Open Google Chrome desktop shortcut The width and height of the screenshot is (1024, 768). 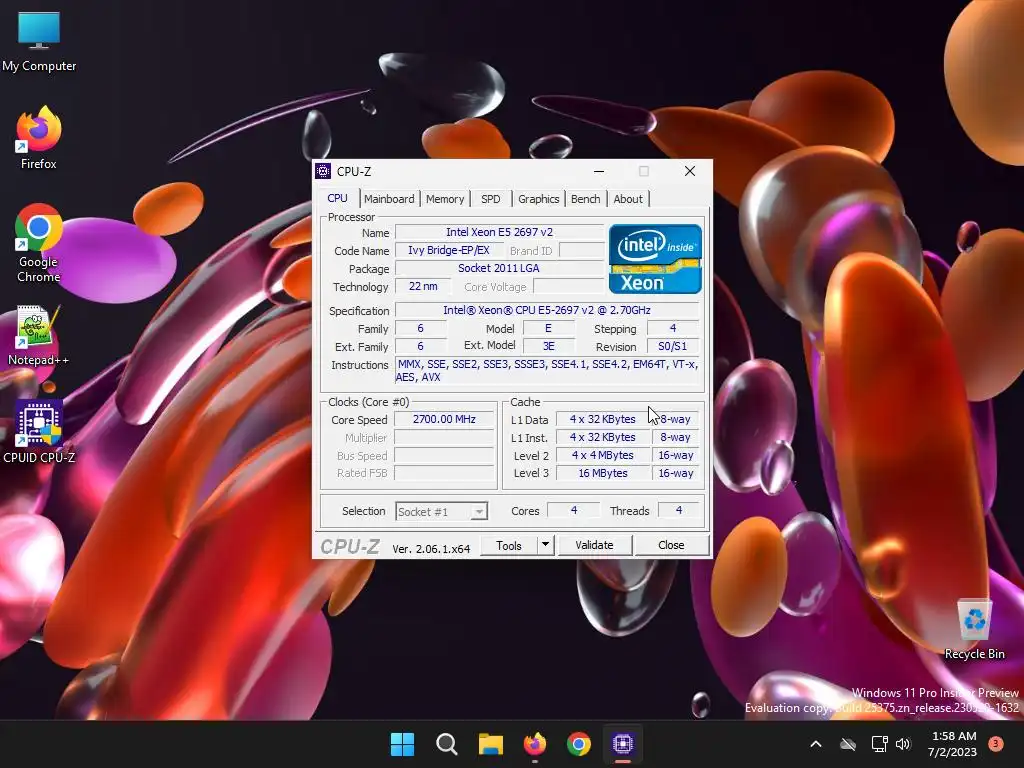click(x=39, y=243)
